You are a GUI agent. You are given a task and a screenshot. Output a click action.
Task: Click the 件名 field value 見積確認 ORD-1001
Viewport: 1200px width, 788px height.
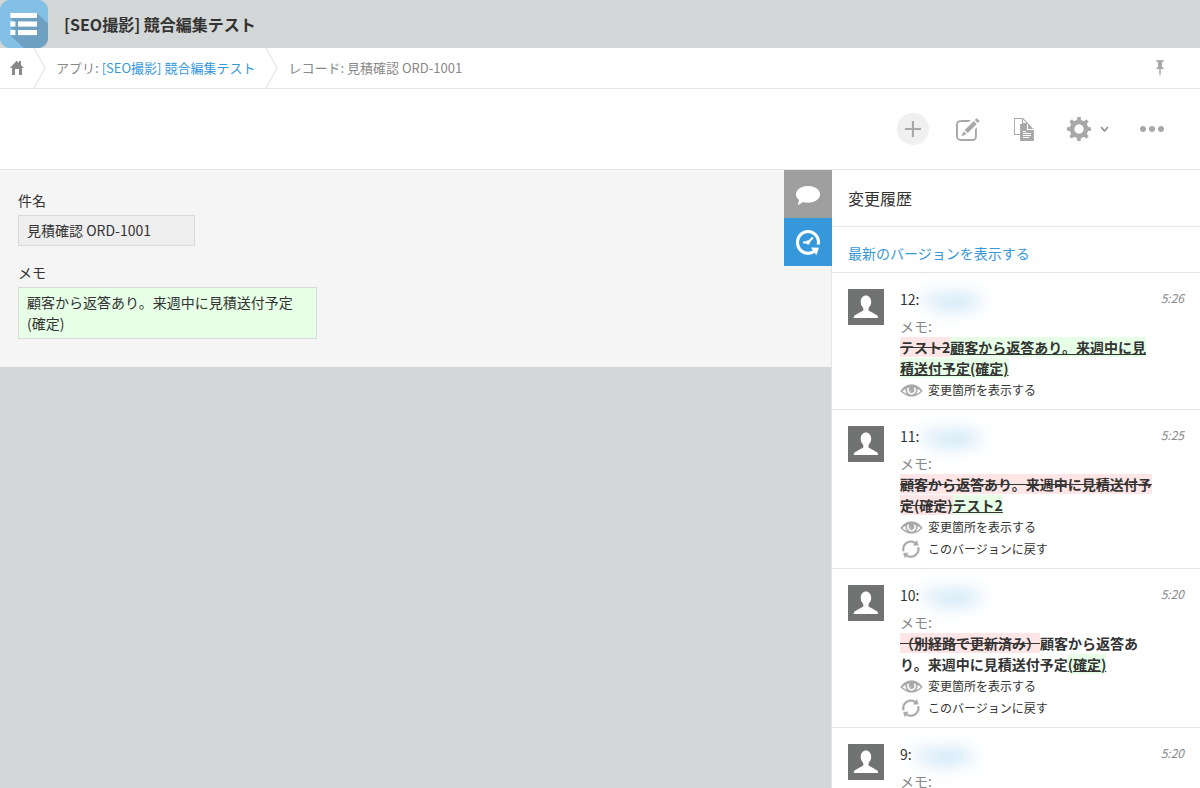[x=106, y=231]
